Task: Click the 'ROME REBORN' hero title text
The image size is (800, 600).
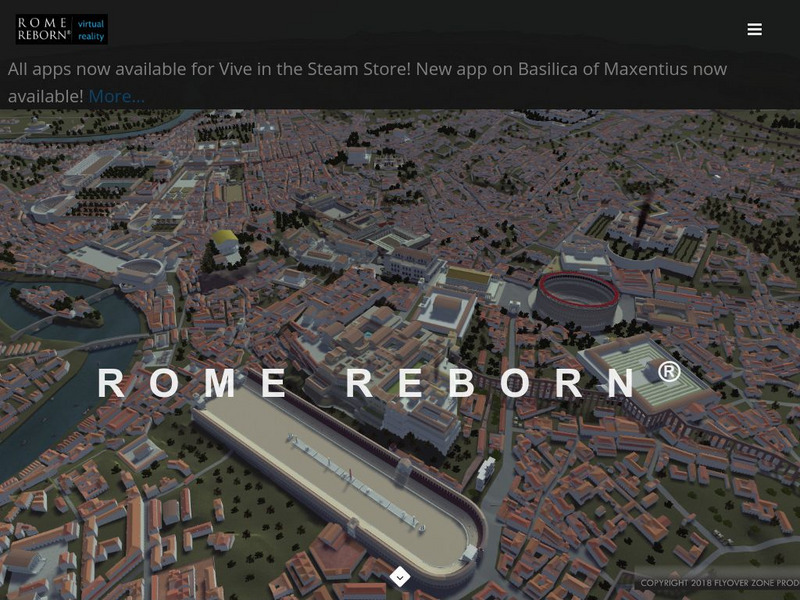Action: tap(390, 381)
